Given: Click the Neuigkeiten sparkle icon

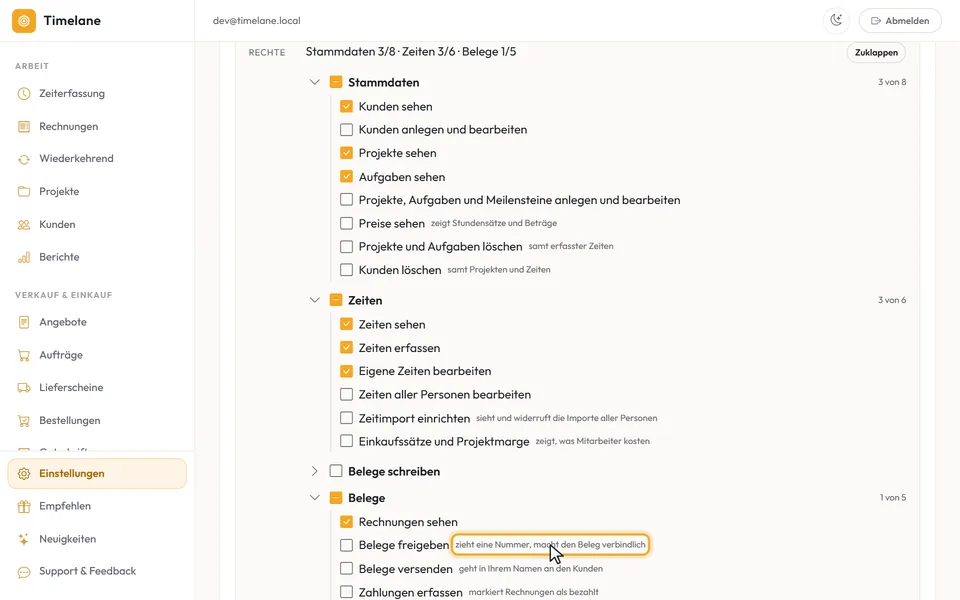Looking at the screenshot, I should pyautogui.click(x=24, y=539).
